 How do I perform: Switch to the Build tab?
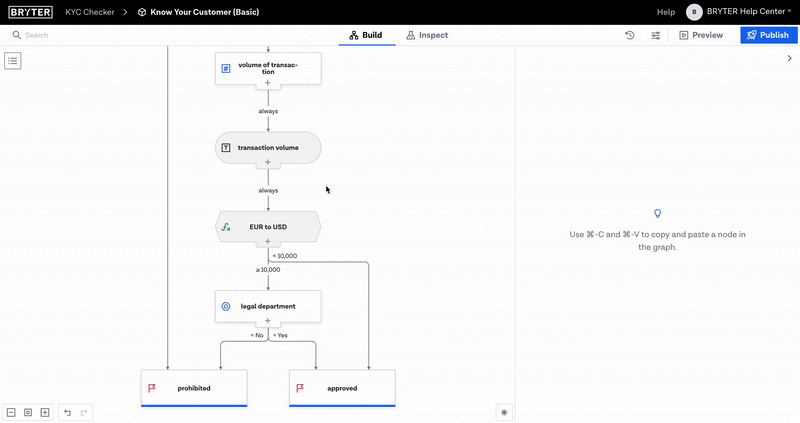click(x=366, y=35)
